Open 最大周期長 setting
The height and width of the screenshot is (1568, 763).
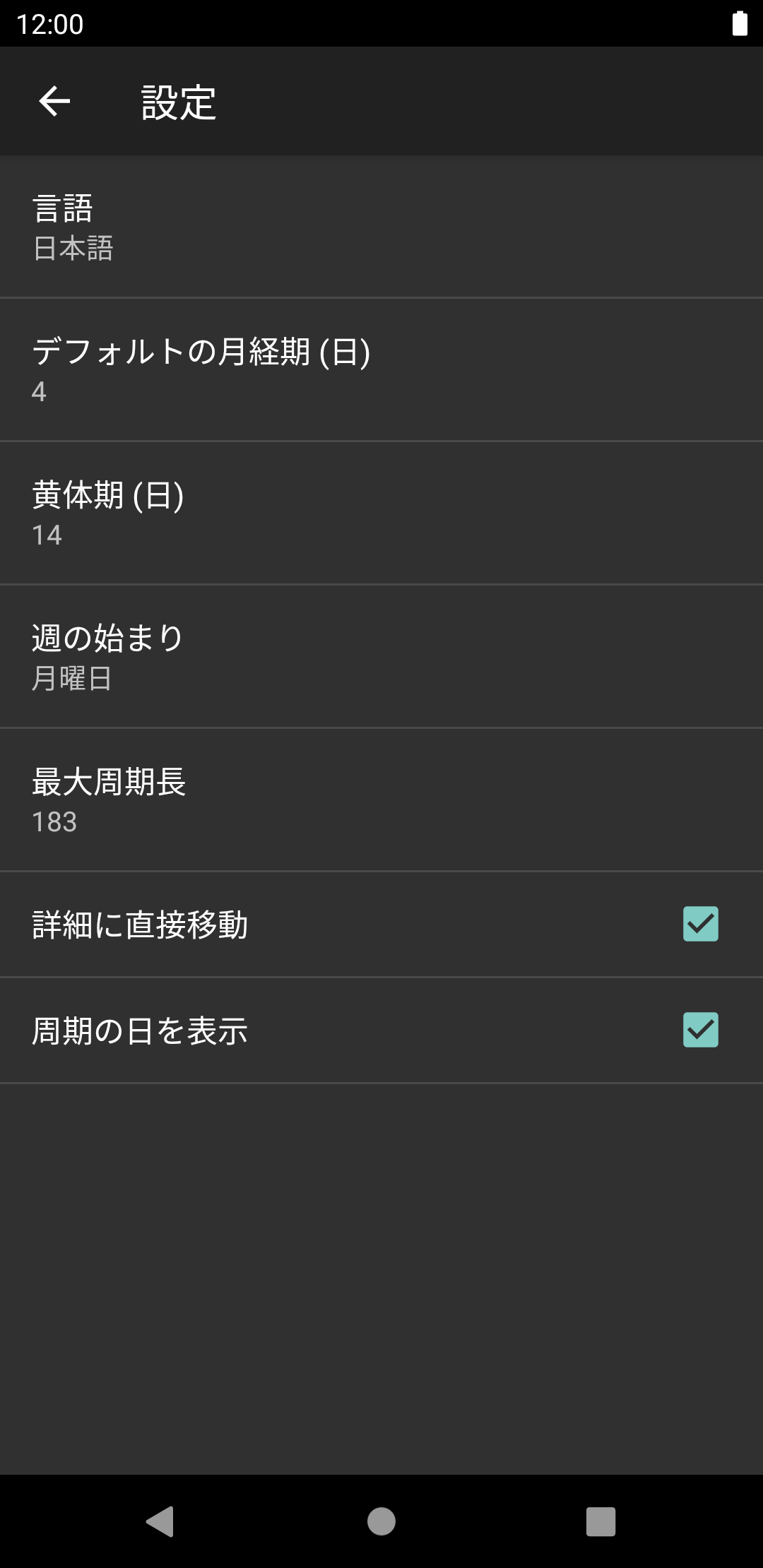381,800
